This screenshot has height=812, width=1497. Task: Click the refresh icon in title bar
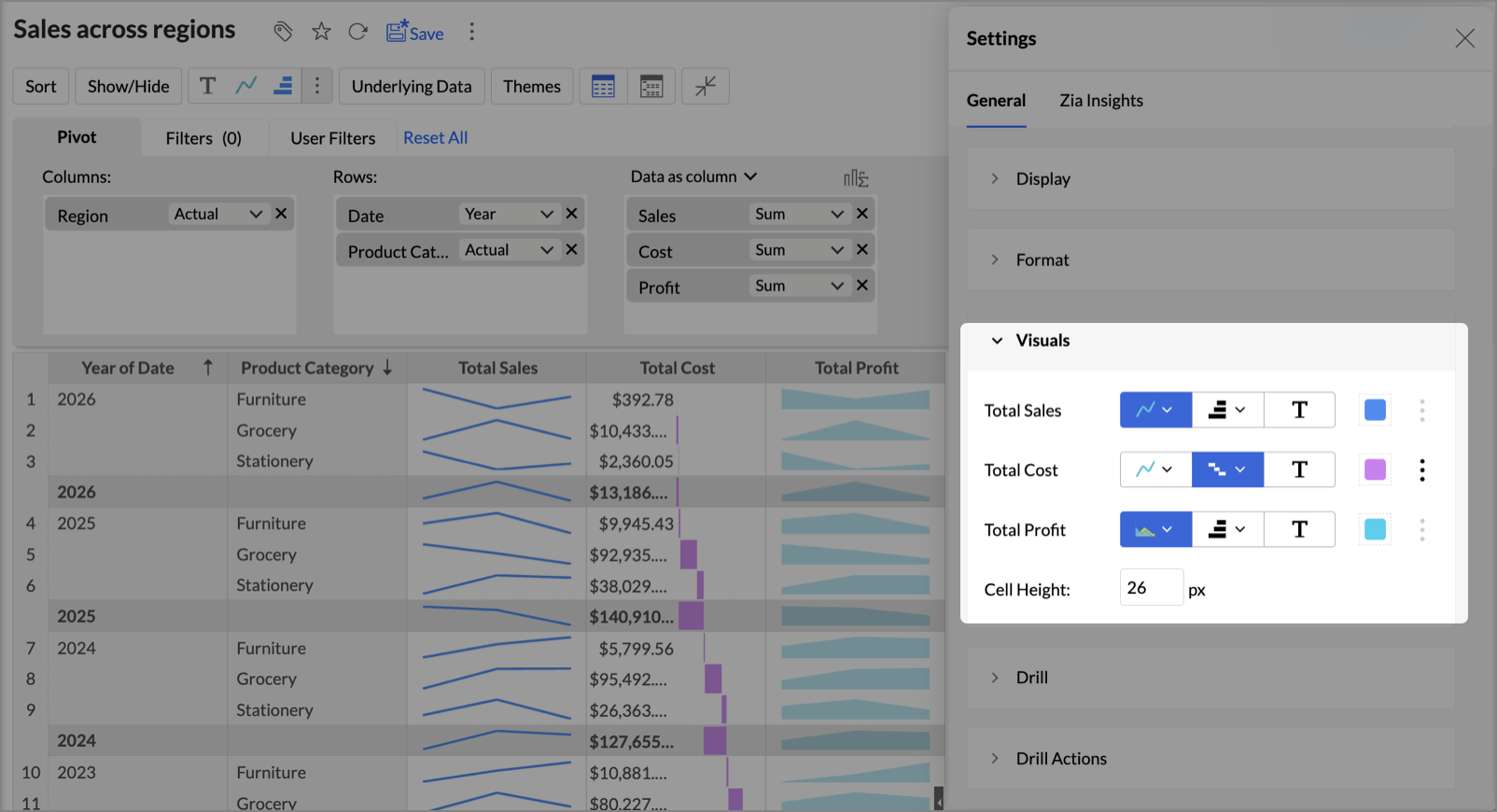coord(357,33)
